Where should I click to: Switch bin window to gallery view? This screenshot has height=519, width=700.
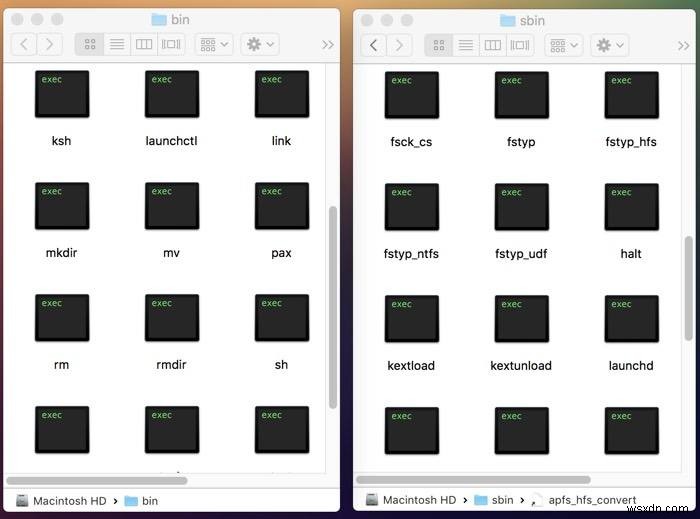171,44
